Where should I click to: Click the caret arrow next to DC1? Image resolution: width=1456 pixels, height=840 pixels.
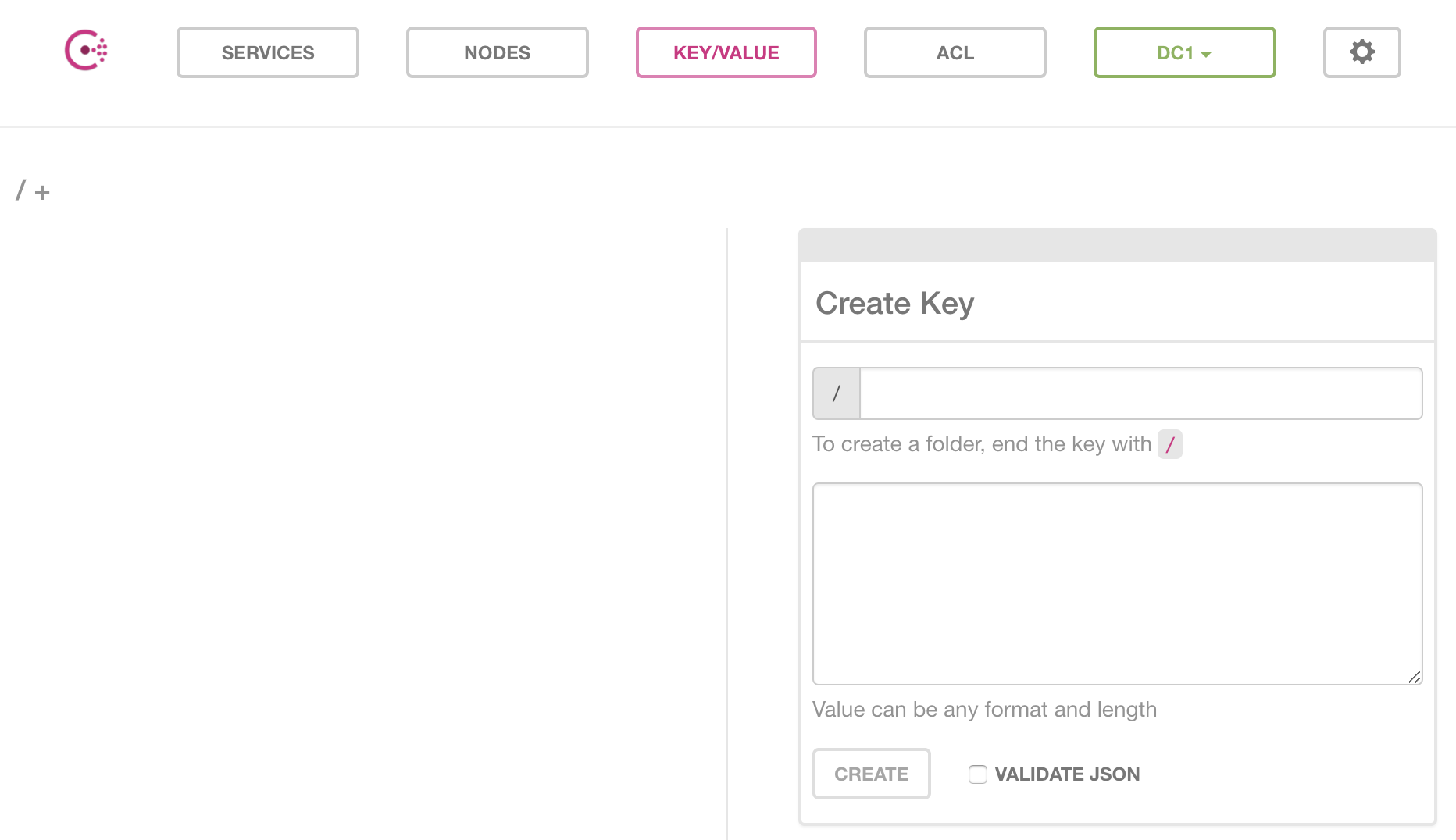click(1206, 54)
